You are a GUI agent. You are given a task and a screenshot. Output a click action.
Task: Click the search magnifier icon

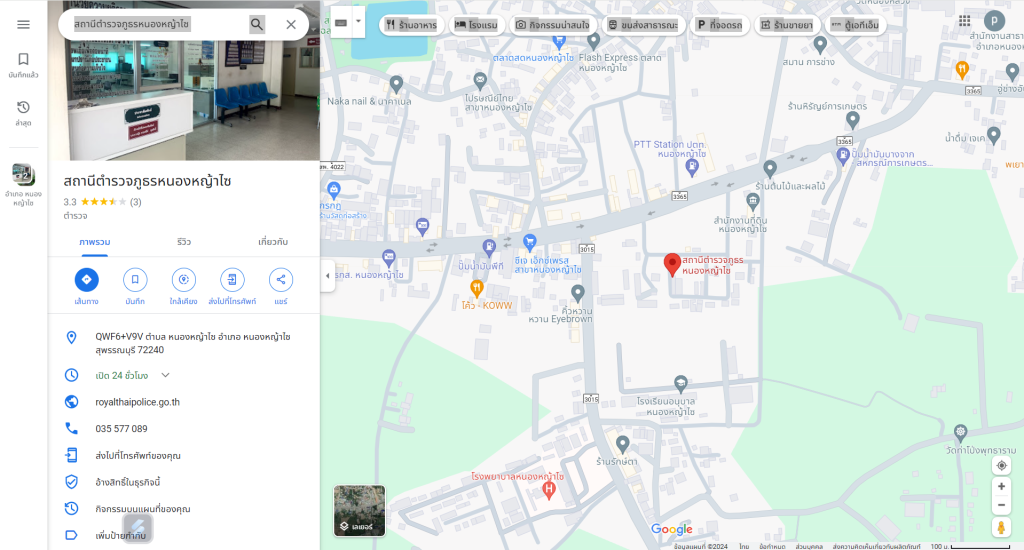(x=257, y=24)
